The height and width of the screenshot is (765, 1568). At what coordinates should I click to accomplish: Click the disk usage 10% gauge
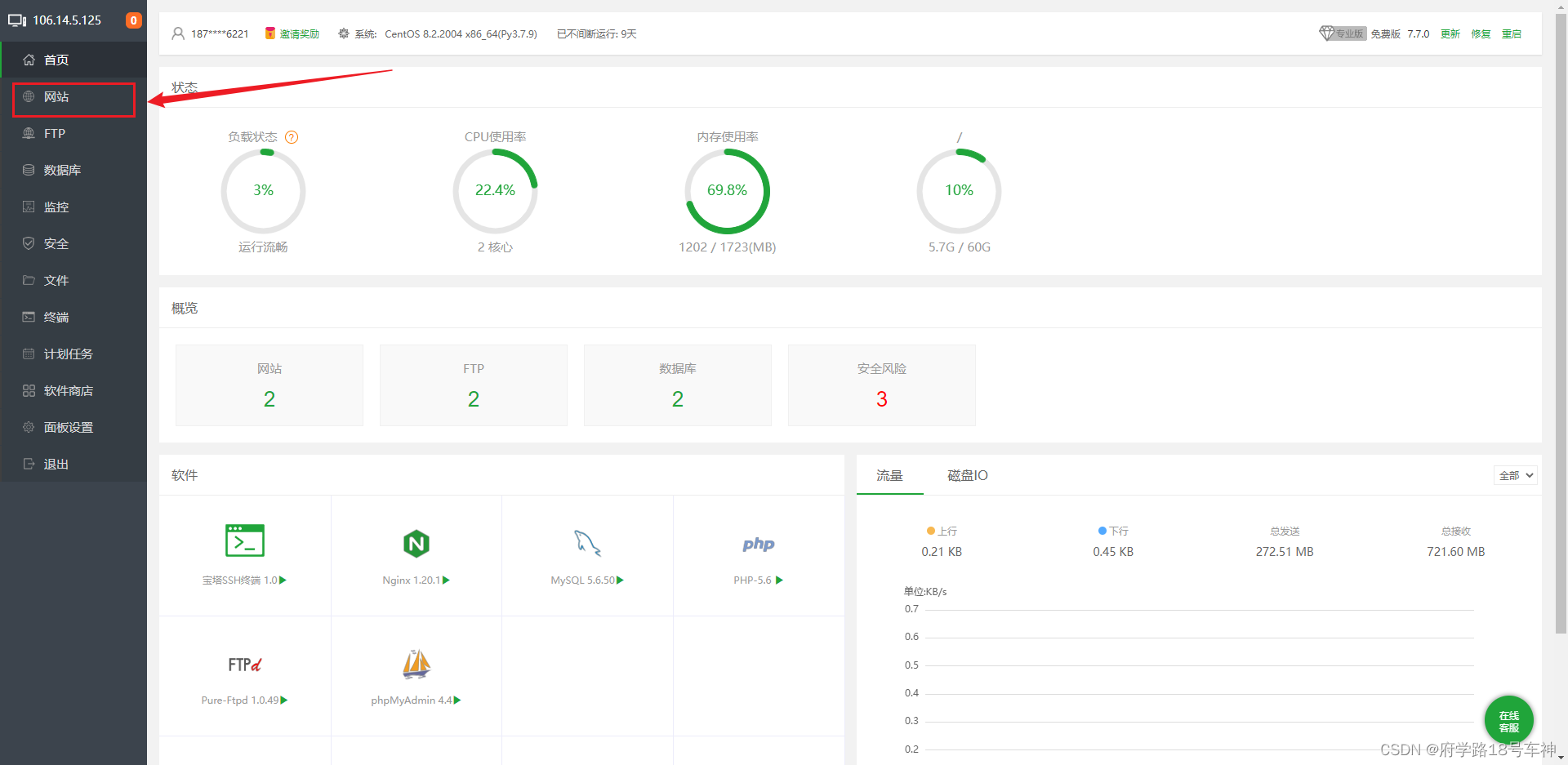tap(959, 191)
